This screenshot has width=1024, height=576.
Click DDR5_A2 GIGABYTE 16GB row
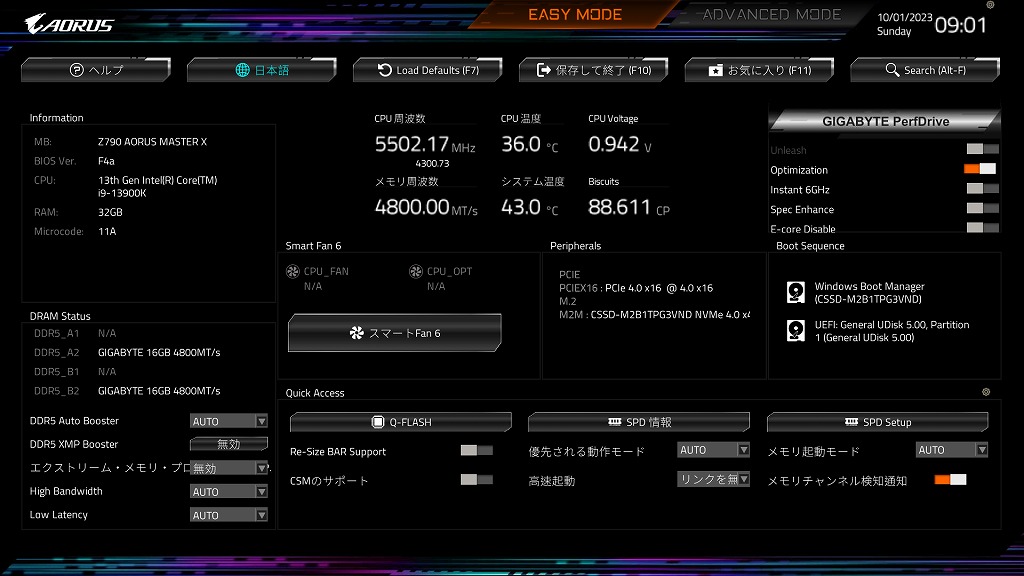tap(127, 352)
